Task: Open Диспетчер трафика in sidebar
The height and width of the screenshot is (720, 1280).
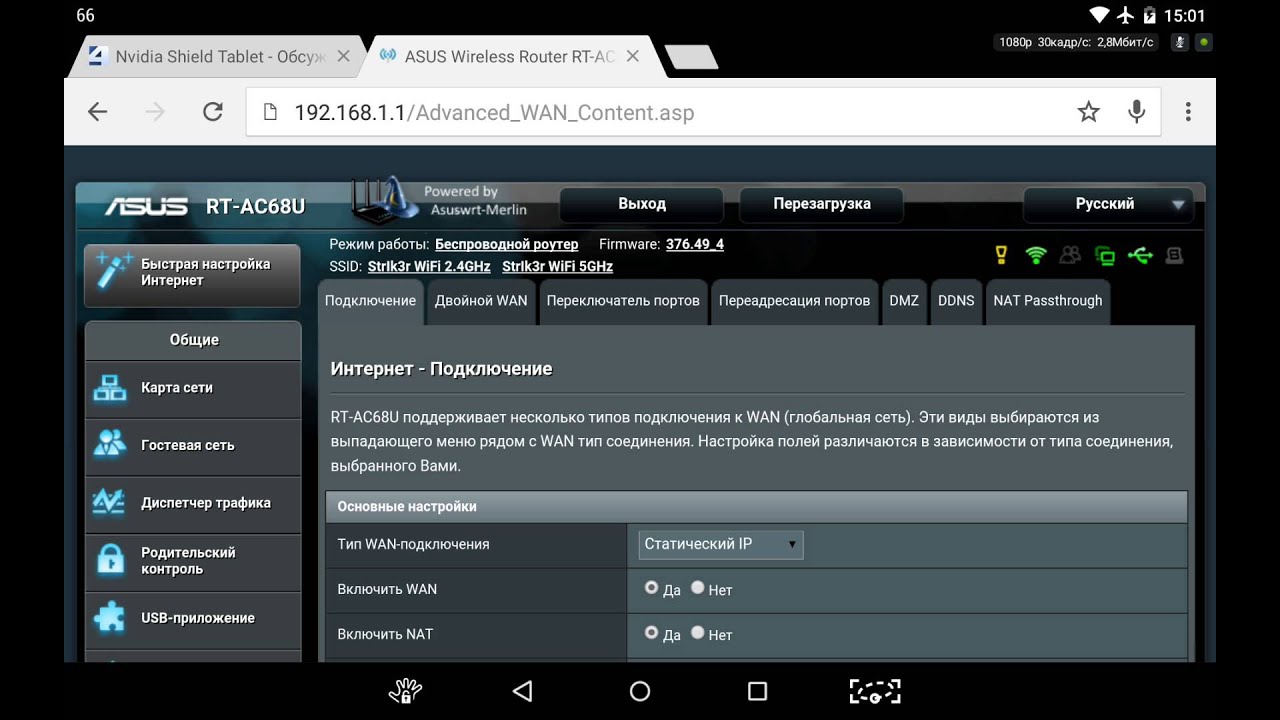Action: [193, 503]
